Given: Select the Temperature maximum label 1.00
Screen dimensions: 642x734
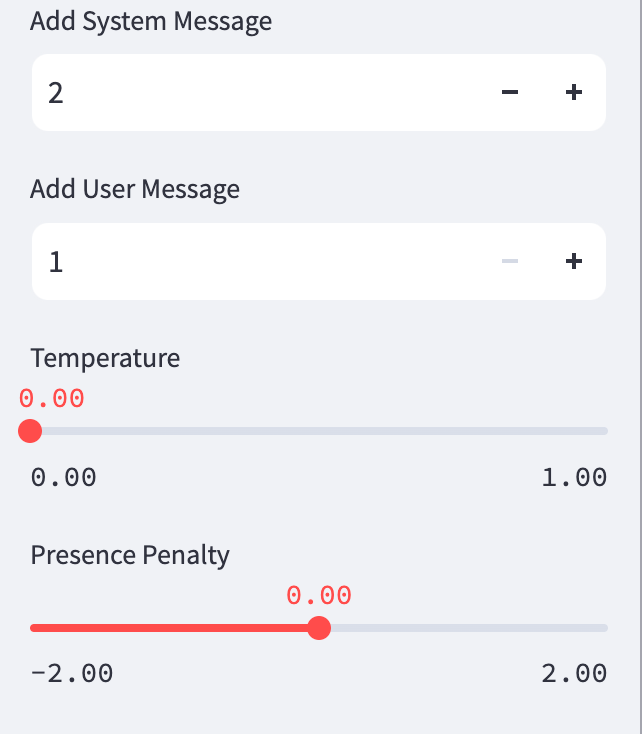Looking at the screenshot, I should tap(574, 477).
